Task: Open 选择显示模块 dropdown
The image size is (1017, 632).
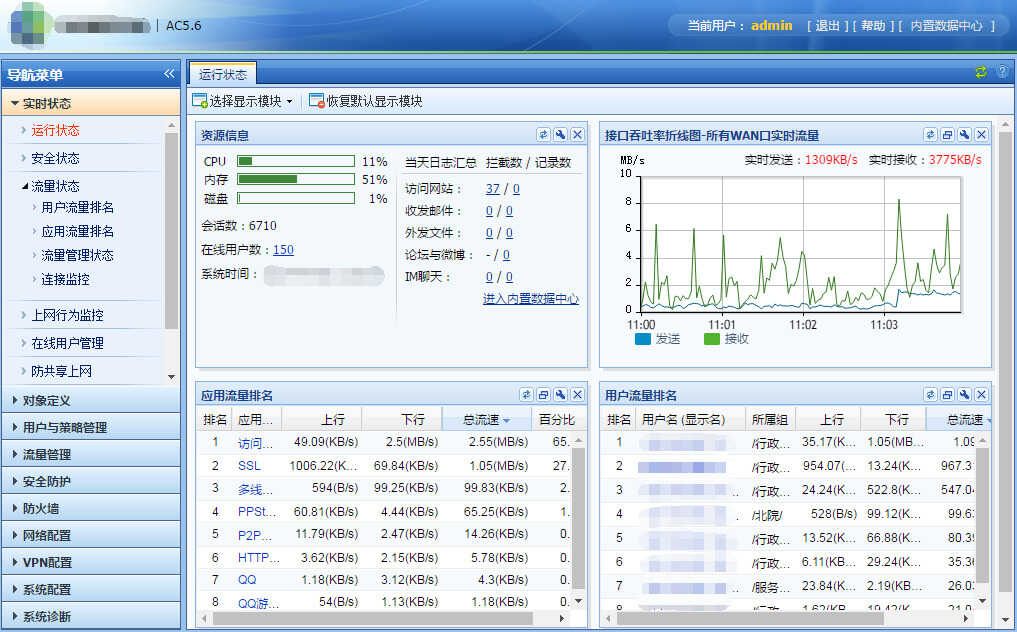Action: tap(243, 101)
